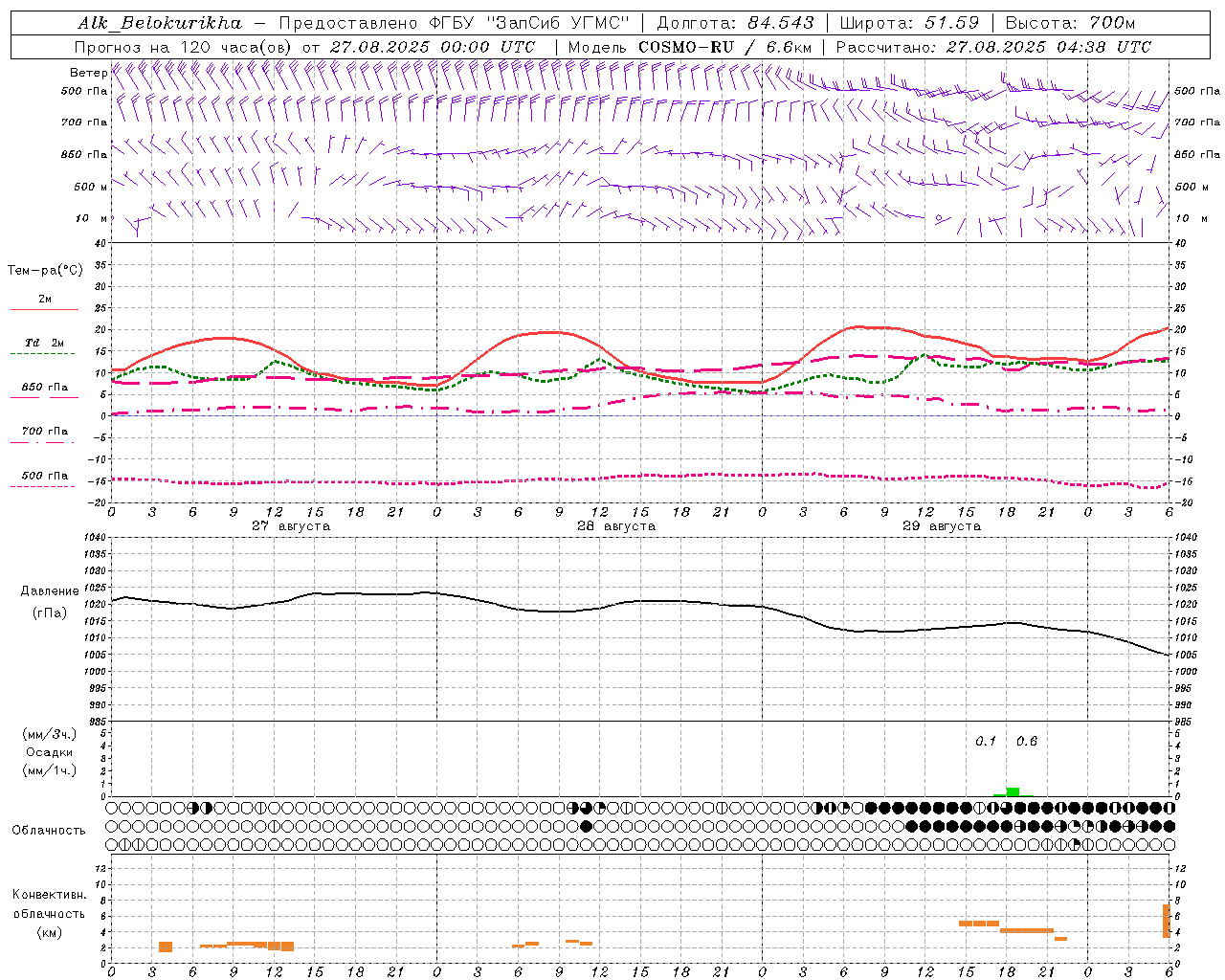Click the 0.6 precipitation amount value
Viewport: 1225px width, 980px height.
pos(1027,742)
